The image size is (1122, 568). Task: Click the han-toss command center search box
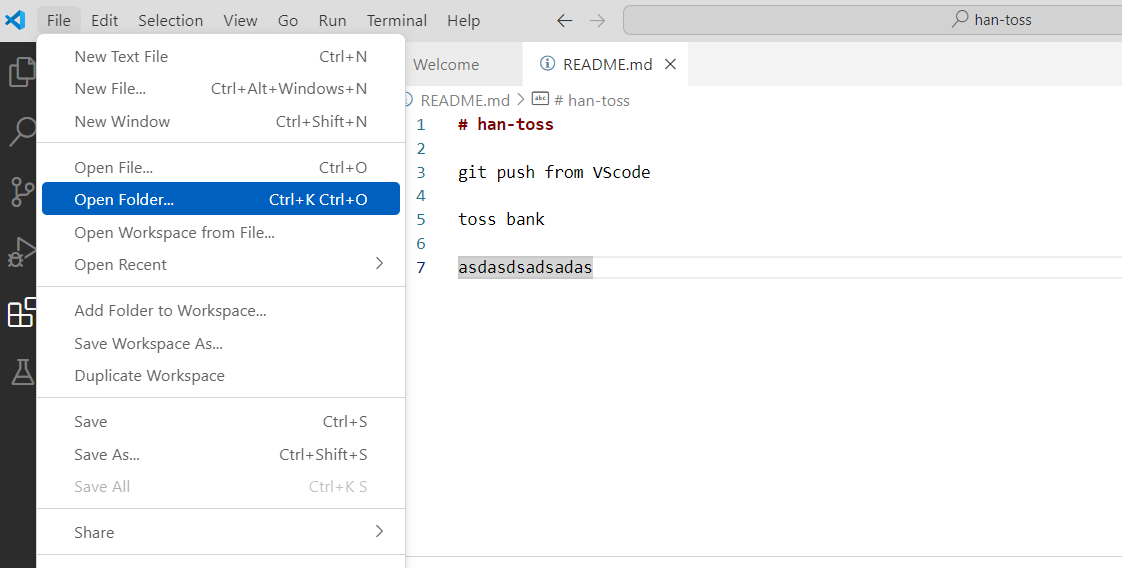872,20
